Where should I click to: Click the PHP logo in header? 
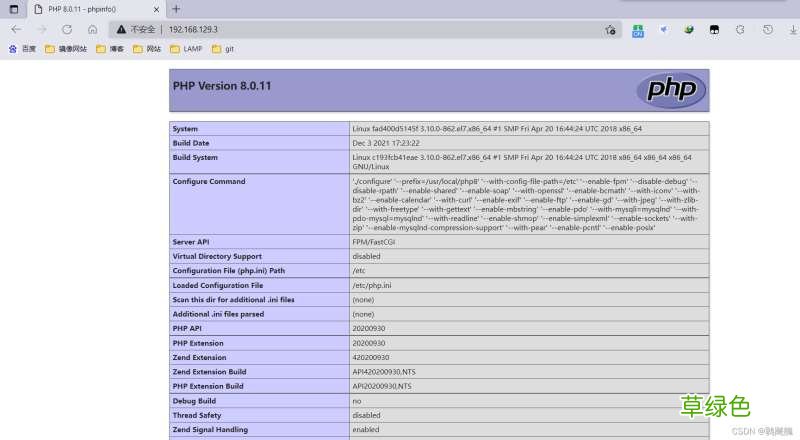pyautogui.click(x=671, y=90)
